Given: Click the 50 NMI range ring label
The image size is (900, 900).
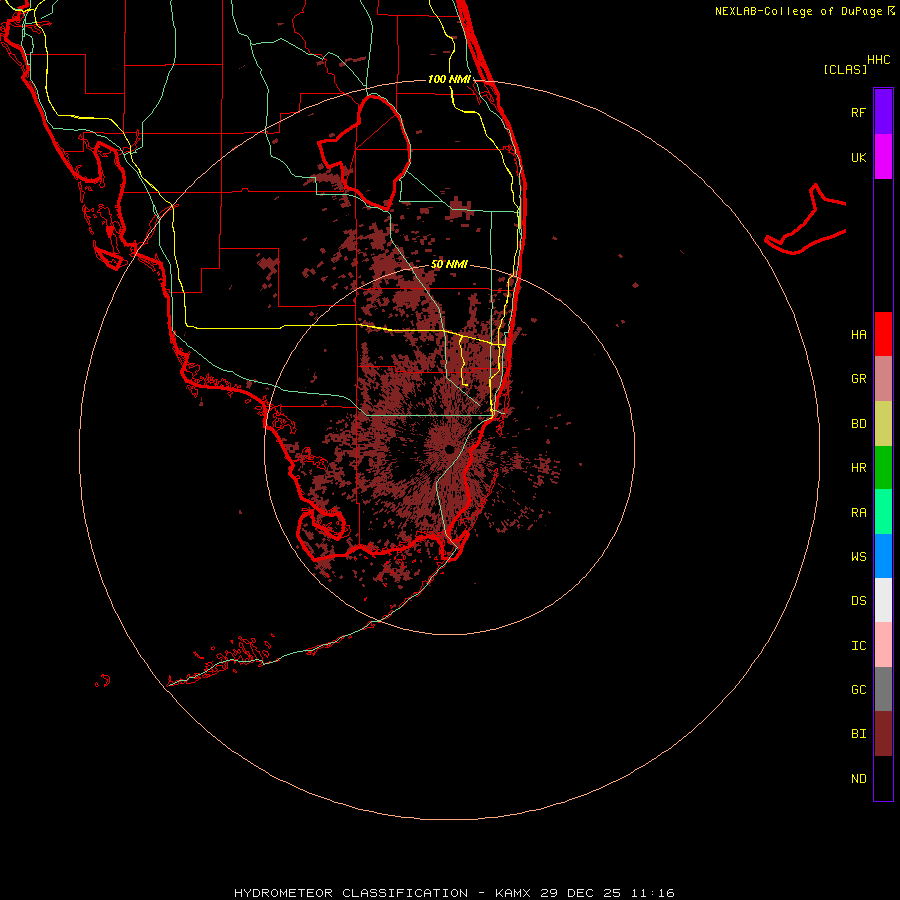Looking at the screenshot, I should point(449,264).
